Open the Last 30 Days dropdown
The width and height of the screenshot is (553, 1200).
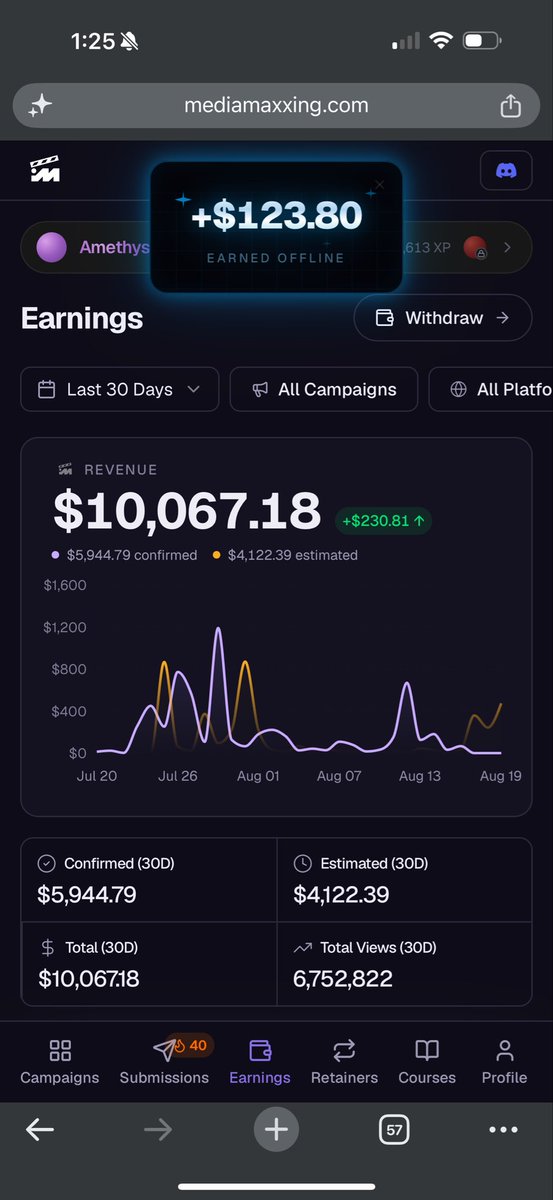(119, 389)
